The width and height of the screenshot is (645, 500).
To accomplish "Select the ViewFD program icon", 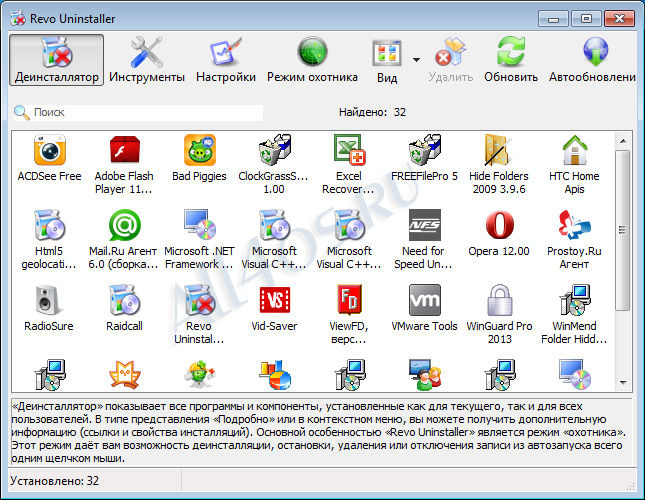I will coord(349,300).
